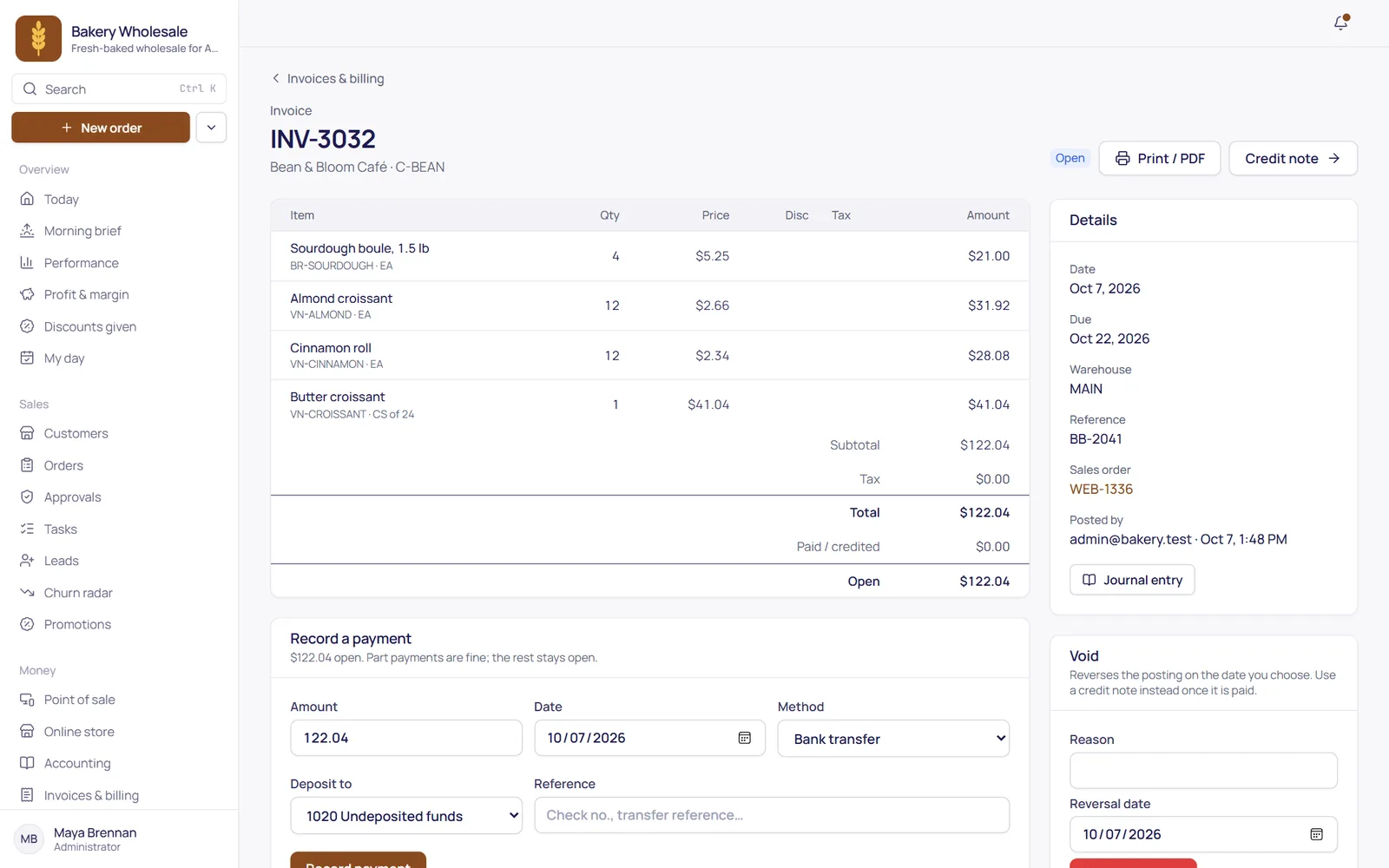Select the Butter croissant line item
The width and height of the screenshot is (1389, 868).
tap(649, 404)
